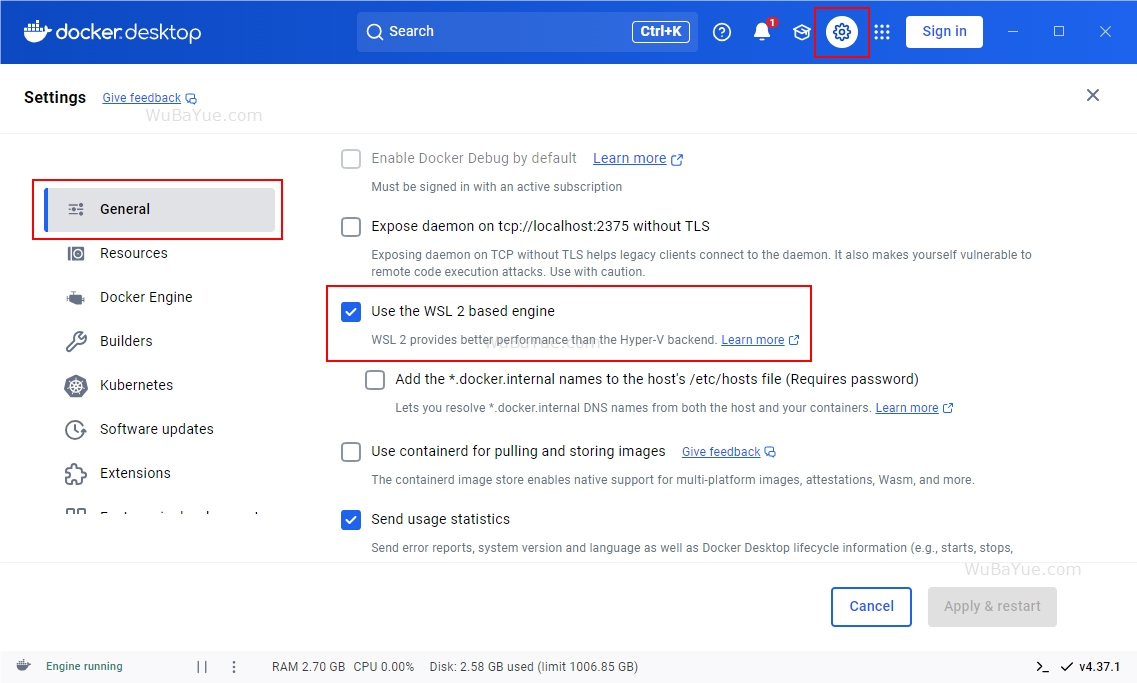
Task: Click the Disk: 2.58 GB used status entry
Action: pos(534,667)
